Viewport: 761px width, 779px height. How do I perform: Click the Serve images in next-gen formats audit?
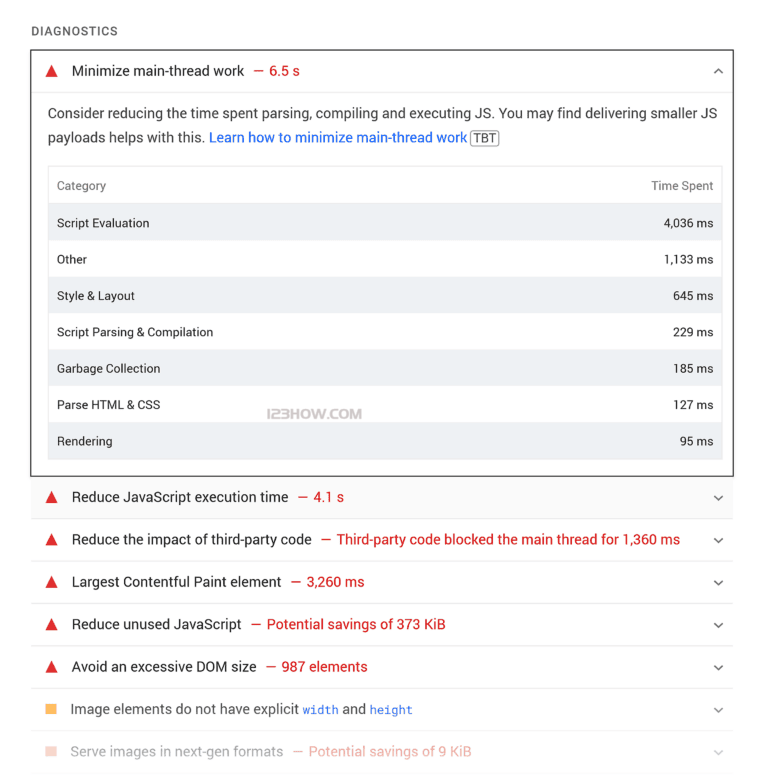click(177, 752)
